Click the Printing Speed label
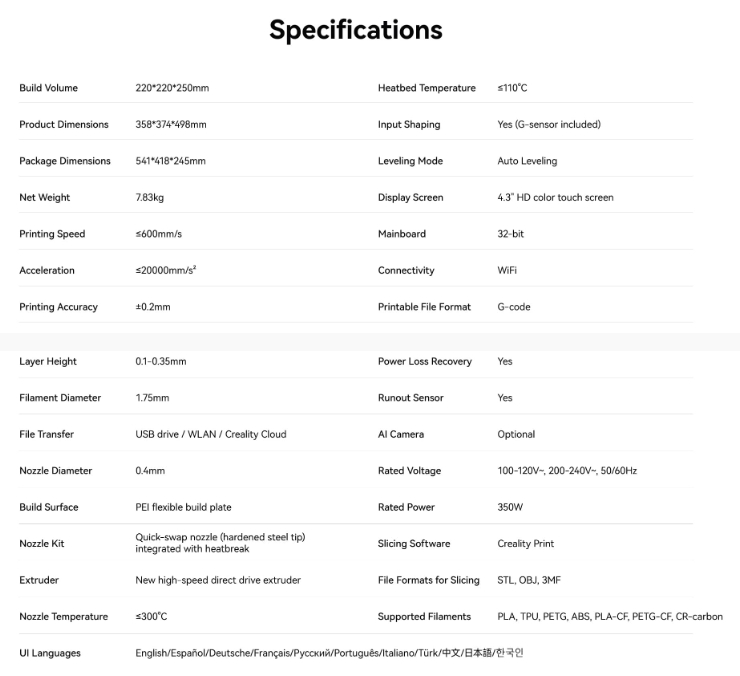The width and height of the screenshot is (740, 676). [52, 234]
